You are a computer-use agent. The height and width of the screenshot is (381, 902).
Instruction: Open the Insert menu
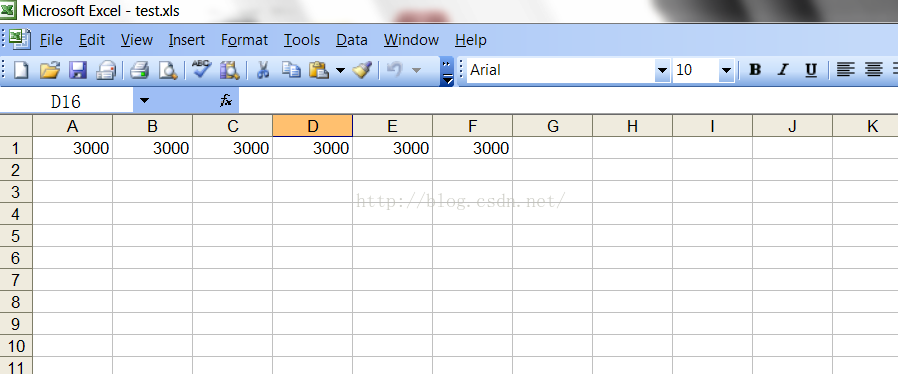pos(187,40)
